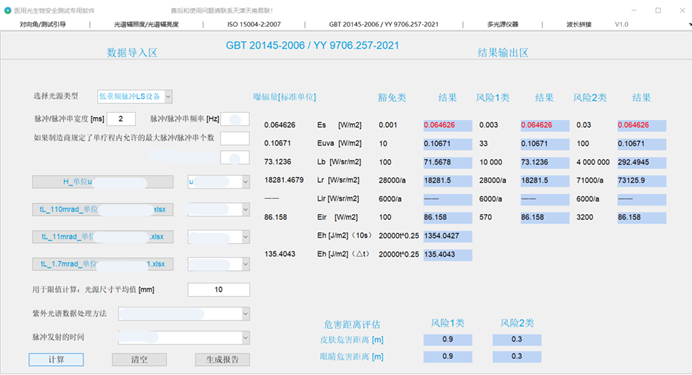Switch to 光谱辐照度/光谱辐亮度 tab
Viewport: 692px width, 375px height.
point(147,24)
